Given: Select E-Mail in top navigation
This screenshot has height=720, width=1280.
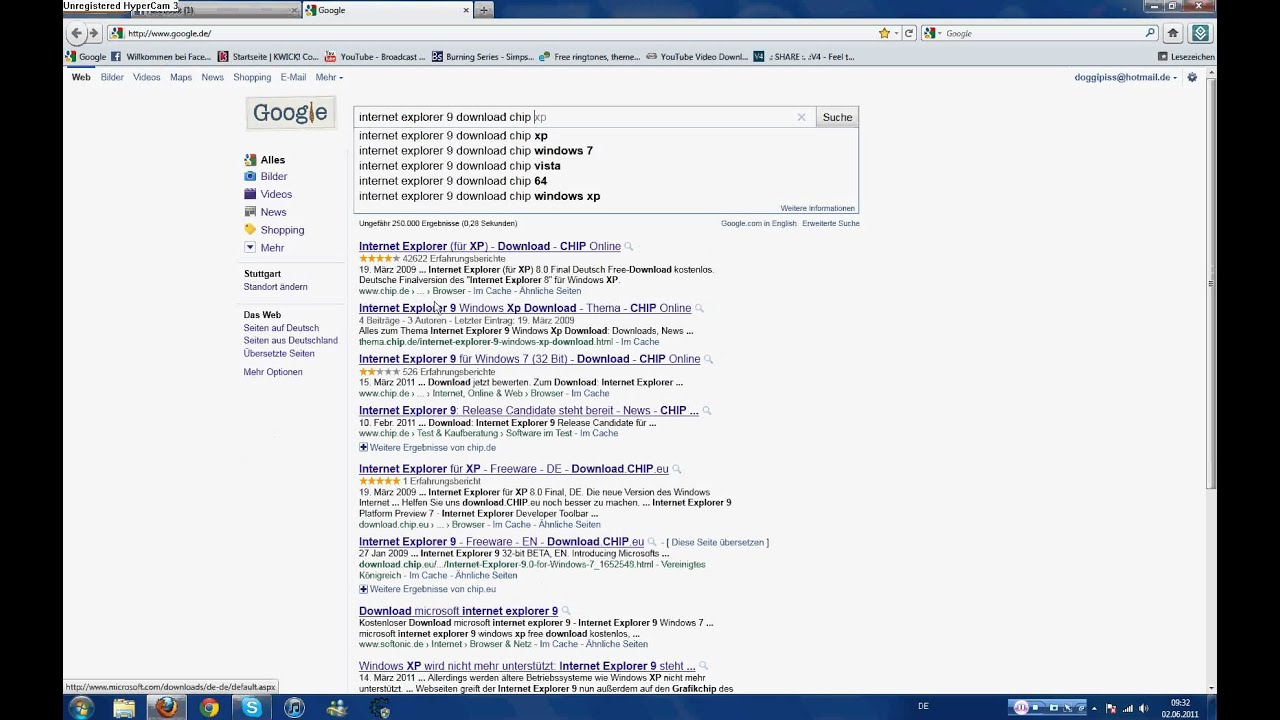Looking at the screenshot, I should pyautogui.click(x=293, y=77).
